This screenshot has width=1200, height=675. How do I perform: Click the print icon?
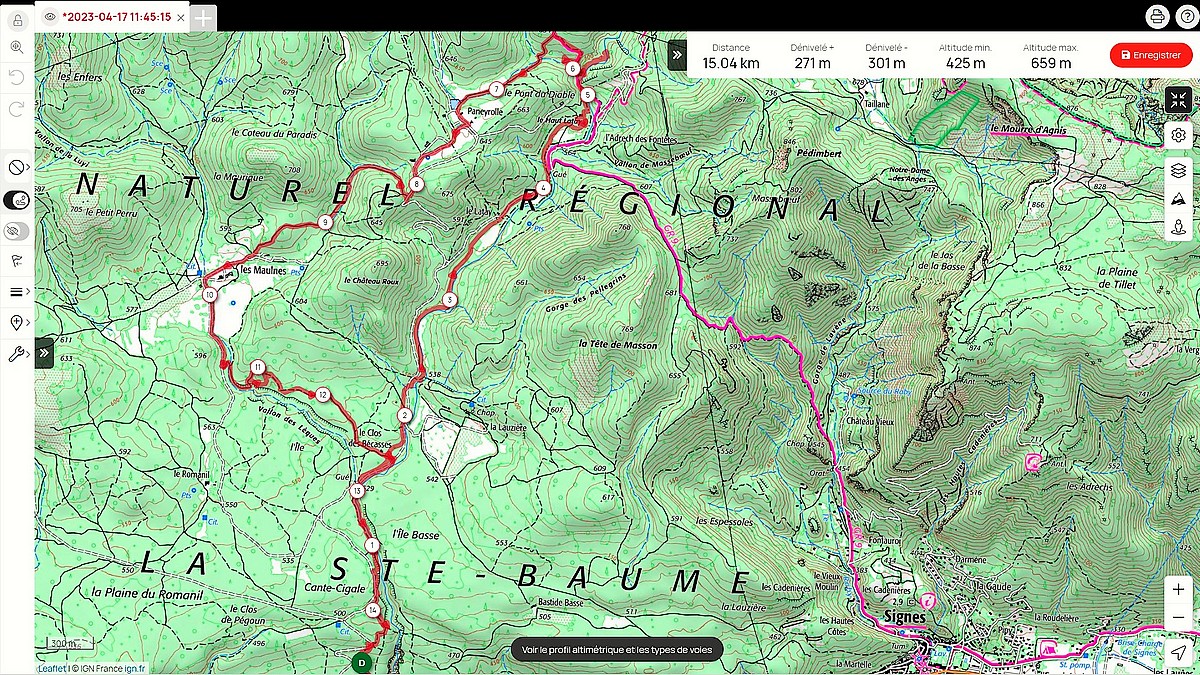click(1157, 16)
